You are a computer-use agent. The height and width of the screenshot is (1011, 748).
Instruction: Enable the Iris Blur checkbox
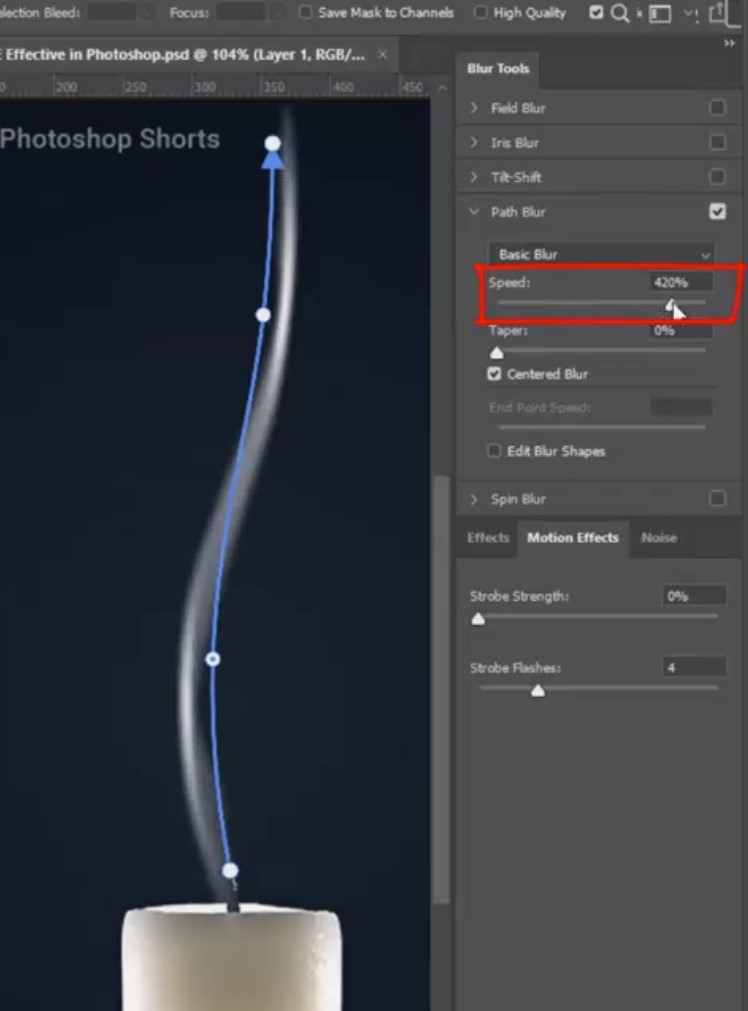[x=717, y=142]
